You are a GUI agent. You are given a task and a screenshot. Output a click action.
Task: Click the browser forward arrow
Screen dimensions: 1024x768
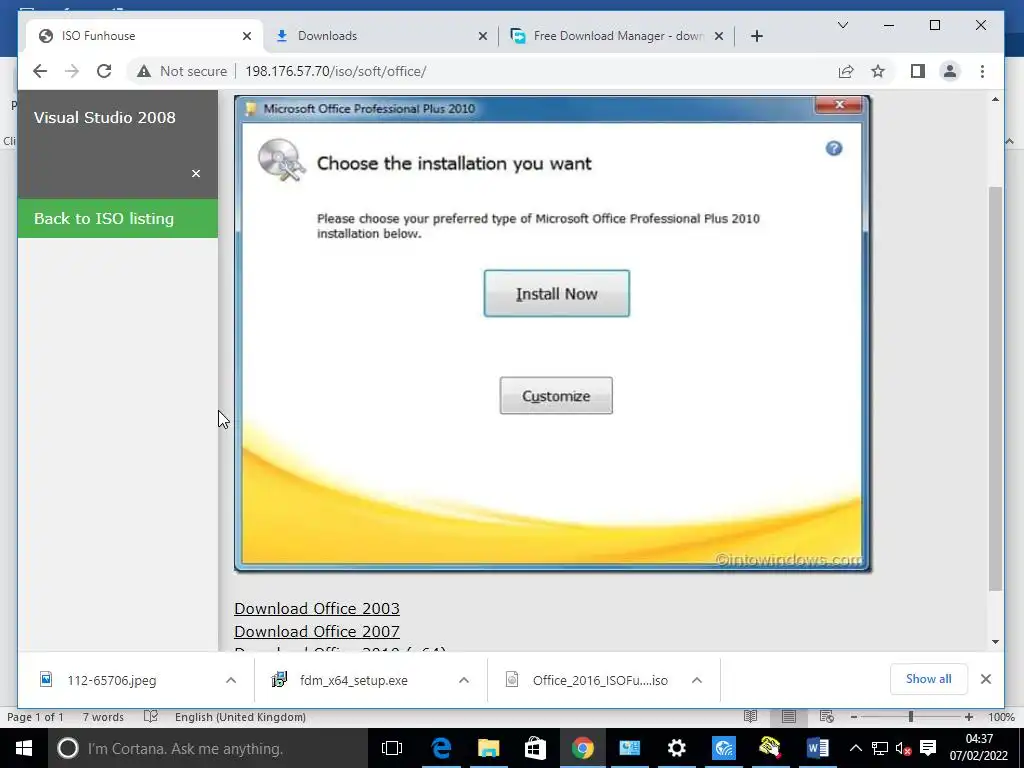point(72,71)
